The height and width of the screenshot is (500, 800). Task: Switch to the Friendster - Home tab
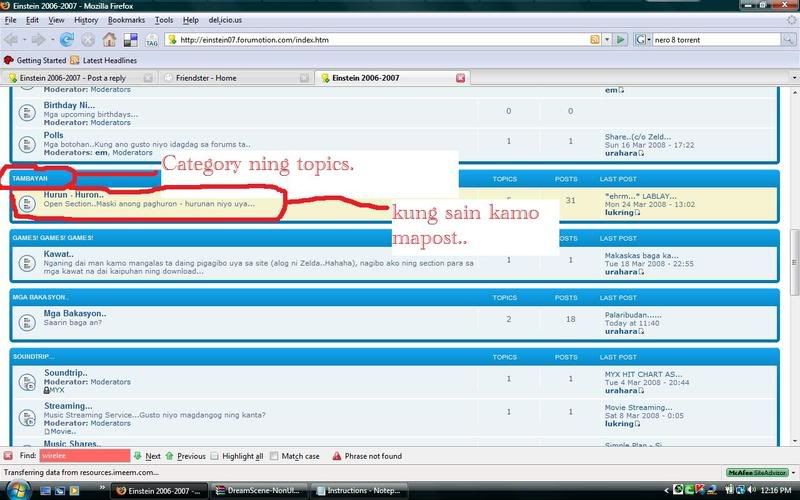pos(235,78)
